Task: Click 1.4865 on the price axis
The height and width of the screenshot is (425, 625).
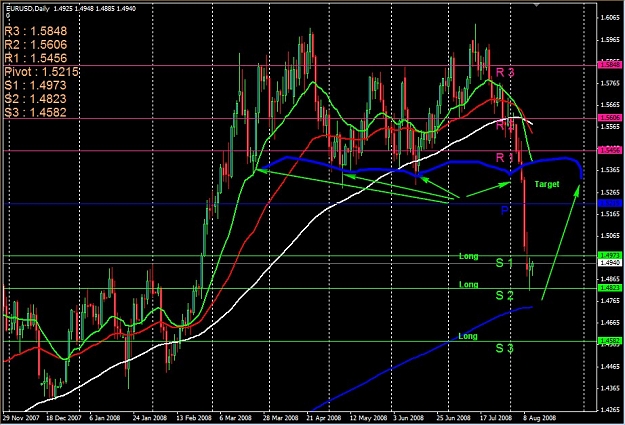Action: (x=610, y=279)
